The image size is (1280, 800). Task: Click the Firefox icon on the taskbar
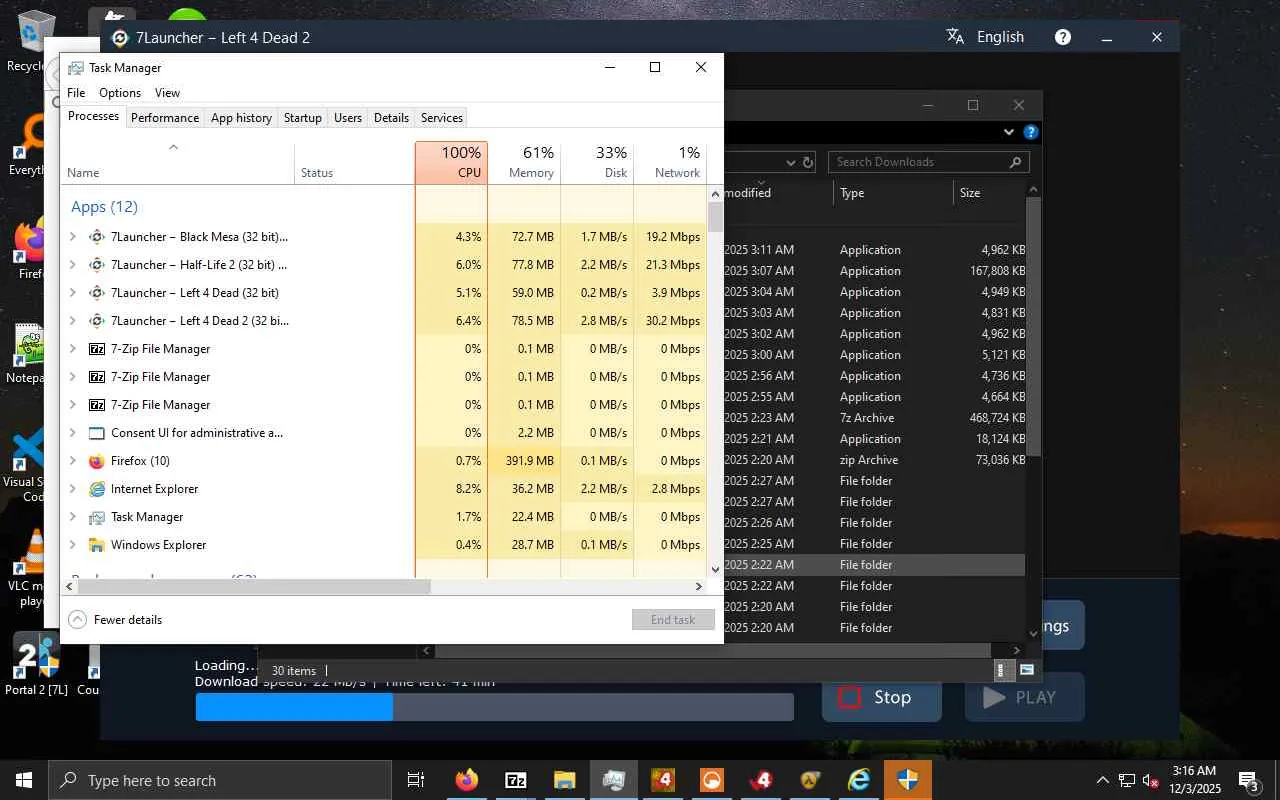[467, 780]
